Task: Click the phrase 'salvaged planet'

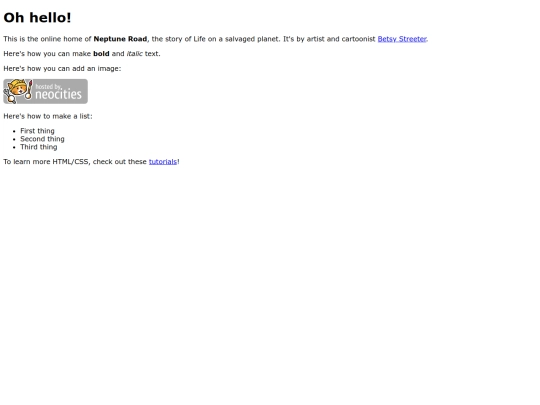Action: tap(252, 39)
